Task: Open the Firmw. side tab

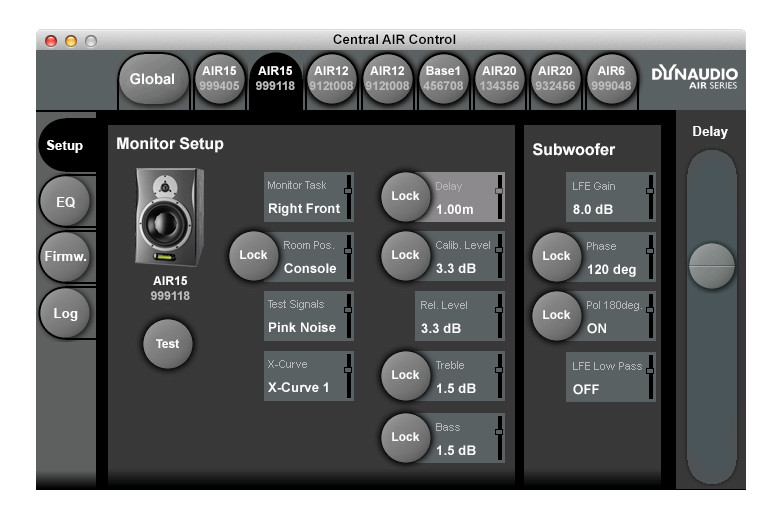Action: [65, 256]
